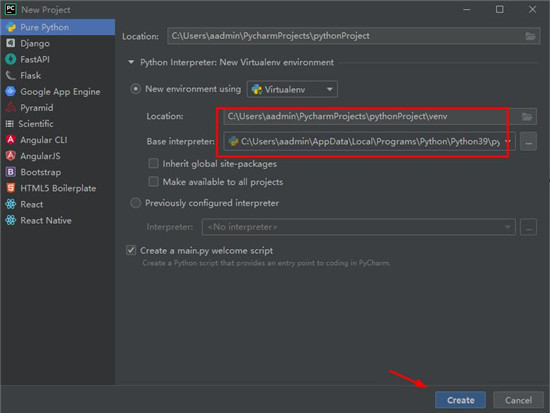Pick the HTML5 Boilerplate icon
Image resolution: width=550 pixels, height=413 pixels.
pyautogui.click(x=11, y=188)
